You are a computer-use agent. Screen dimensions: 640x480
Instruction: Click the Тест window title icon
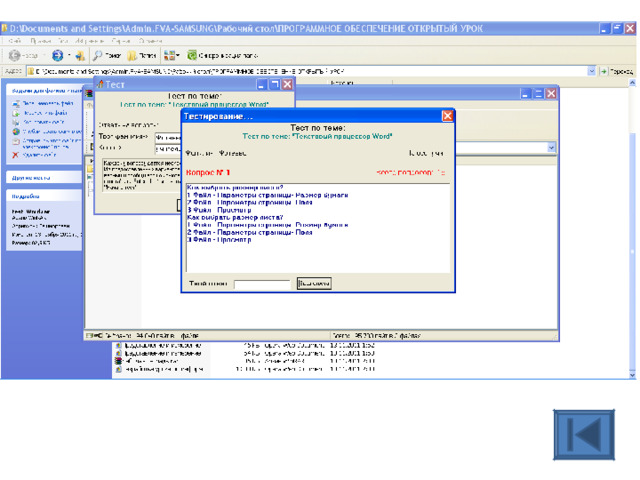100,84
